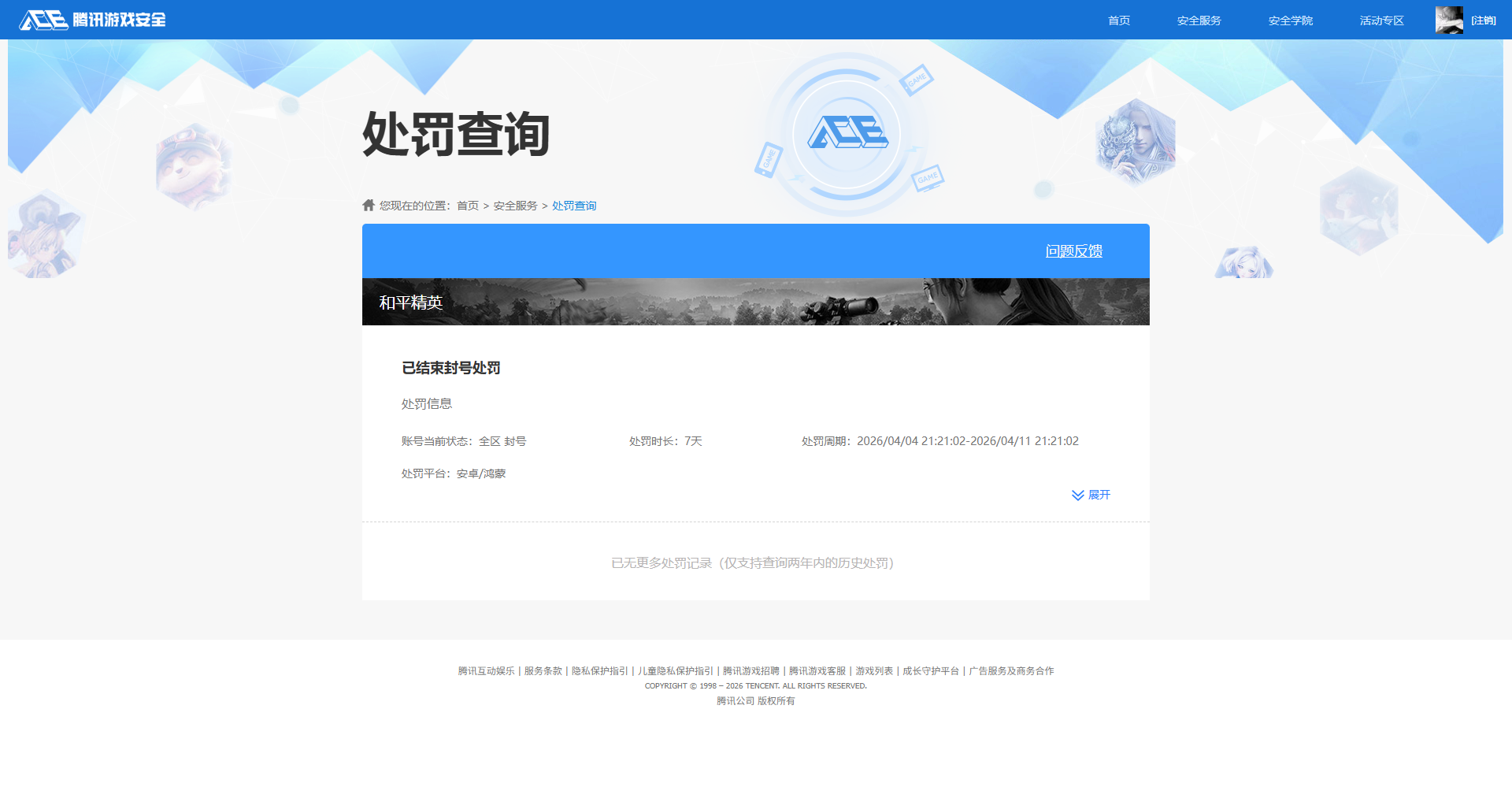This screenshot has height=787, width=1512.
Task: Open the 腾讯互动娱乐 footer link
Action: [486, 671]
